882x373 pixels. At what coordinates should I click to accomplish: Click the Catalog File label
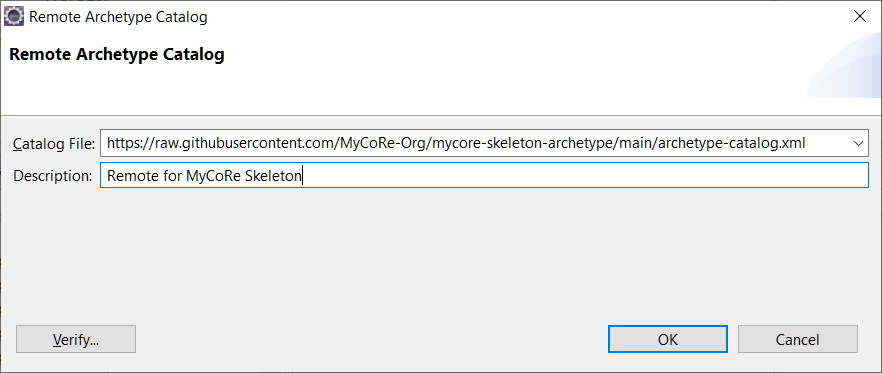click(53, 144)
